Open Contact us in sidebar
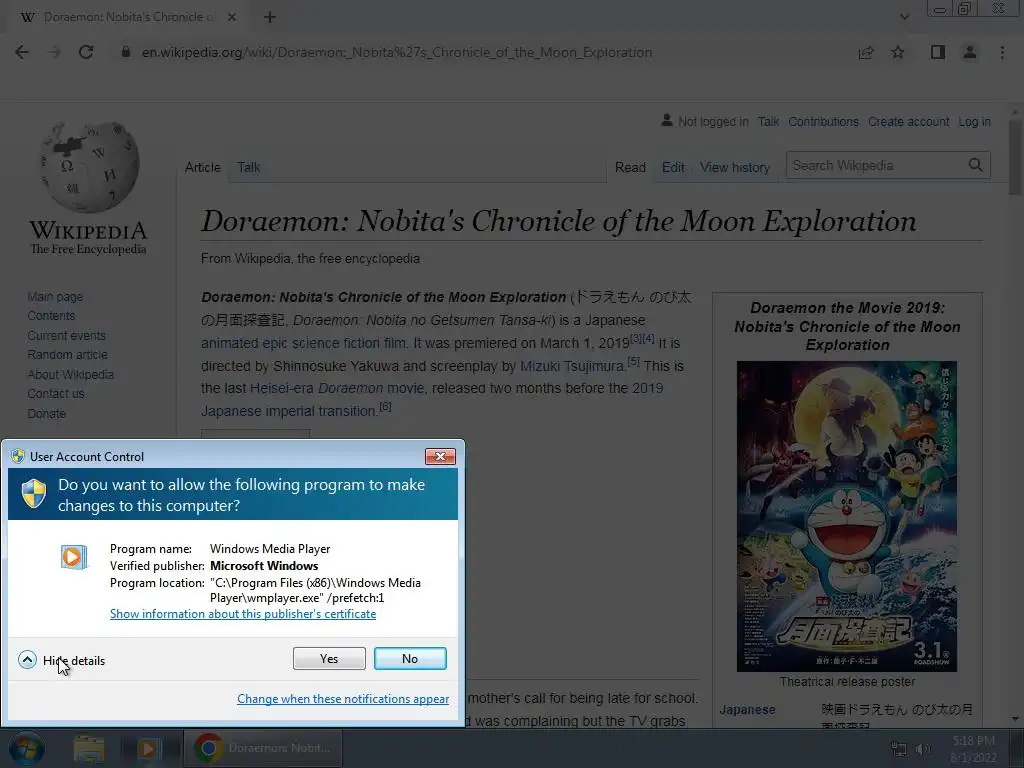Image resolution: width=1024 pixels, height=768 pixels. pos(56,394)
